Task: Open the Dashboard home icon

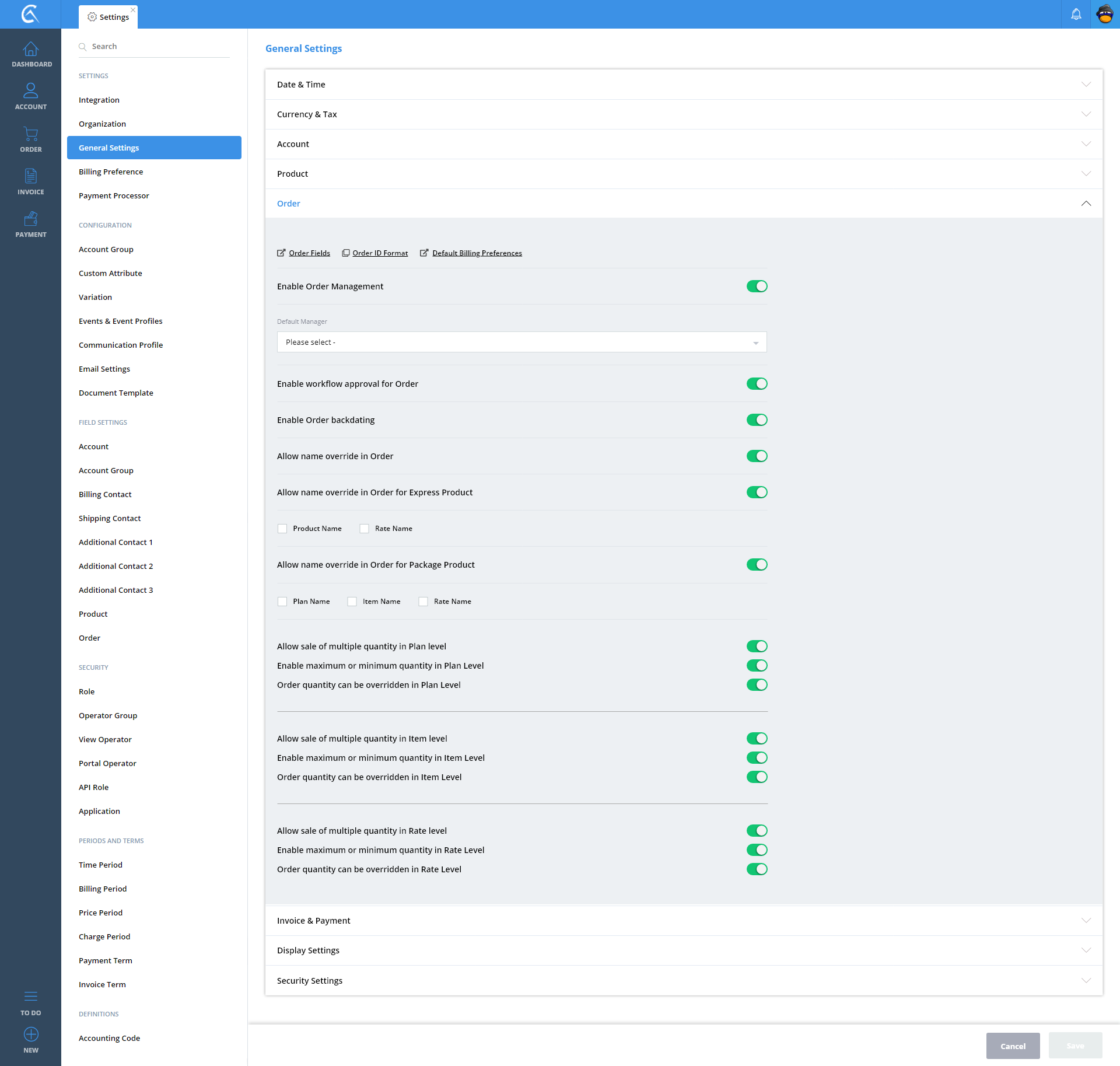Action: [30, 50]
